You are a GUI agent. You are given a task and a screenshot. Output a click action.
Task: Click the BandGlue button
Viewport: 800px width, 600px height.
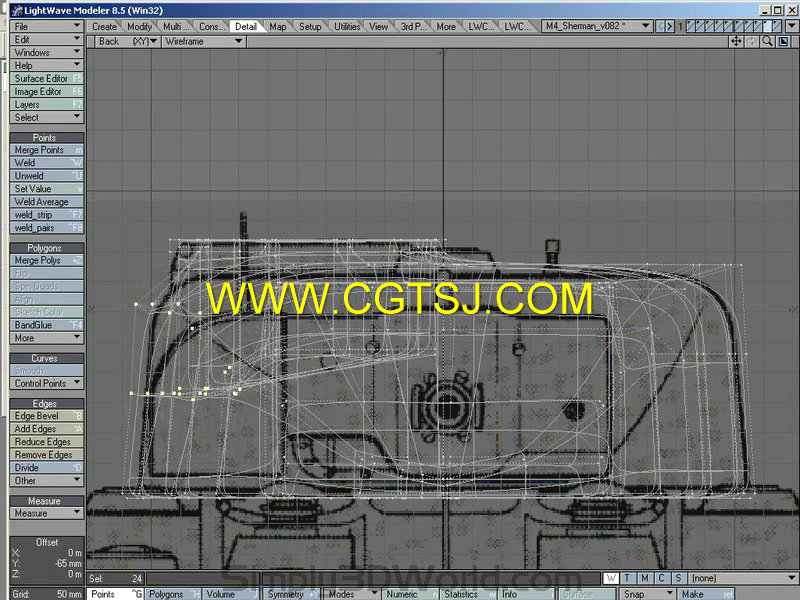(47, 325)
